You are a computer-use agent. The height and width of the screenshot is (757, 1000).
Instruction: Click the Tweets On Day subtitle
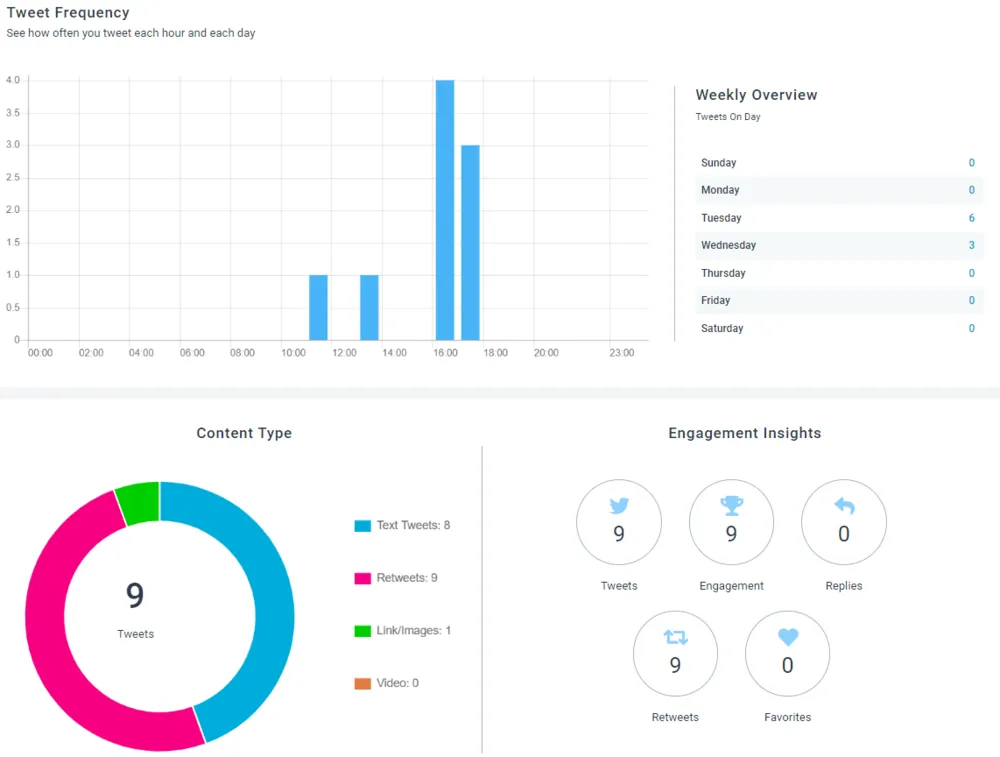[x=728, y=117]
